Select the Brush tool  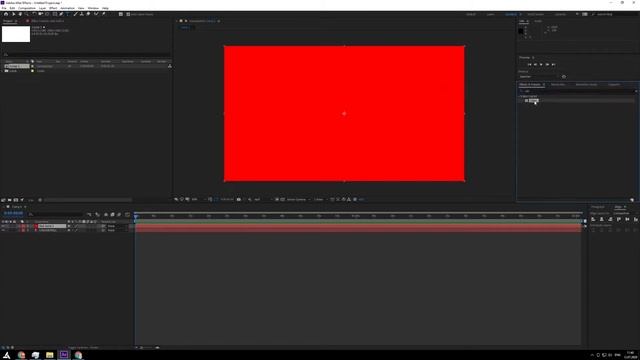(x=76, y=14)
